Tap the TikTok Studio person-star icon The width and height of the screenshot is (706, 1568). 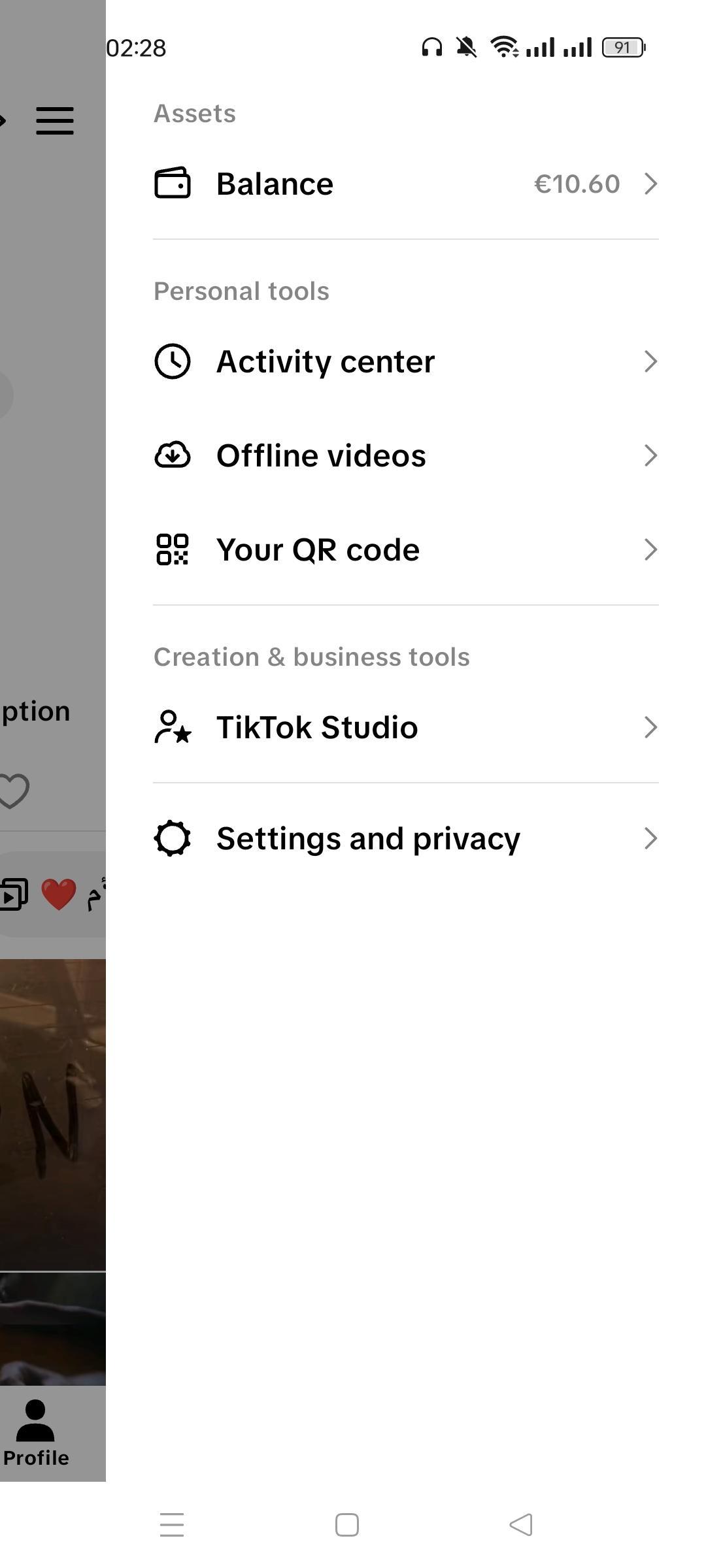(x=172, y=727)
